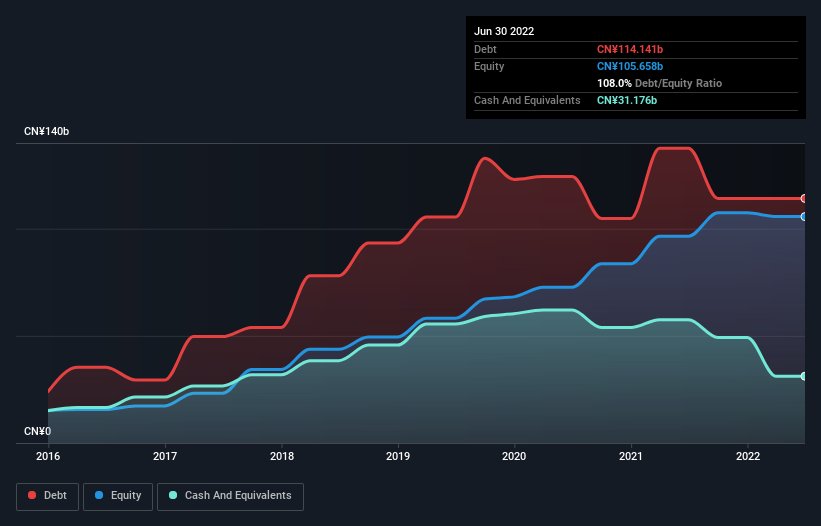Click the Debt label in tooltip
The height and width of the screenshot is (526, 821).
[x=485, y=49]
